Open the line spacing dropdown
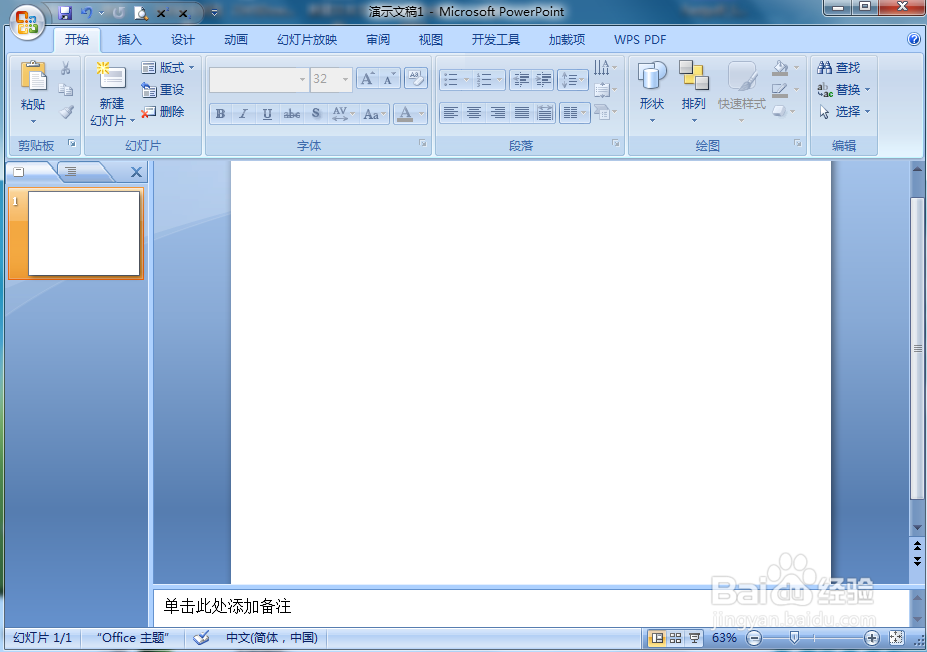The height and width of the screenshot is (652, 927). (x=572, y=79)
